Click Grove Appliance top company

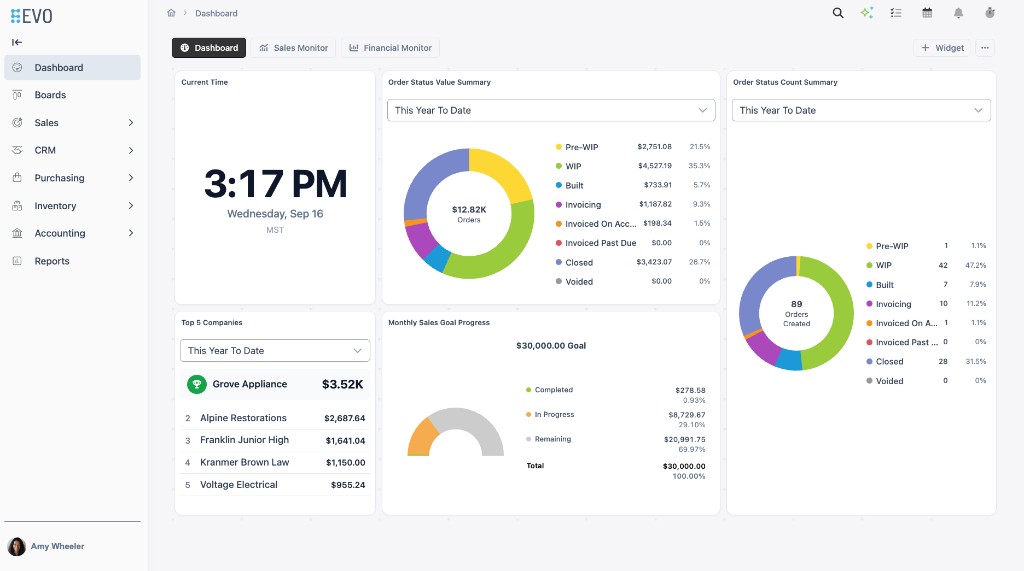(x=275, y=384)
